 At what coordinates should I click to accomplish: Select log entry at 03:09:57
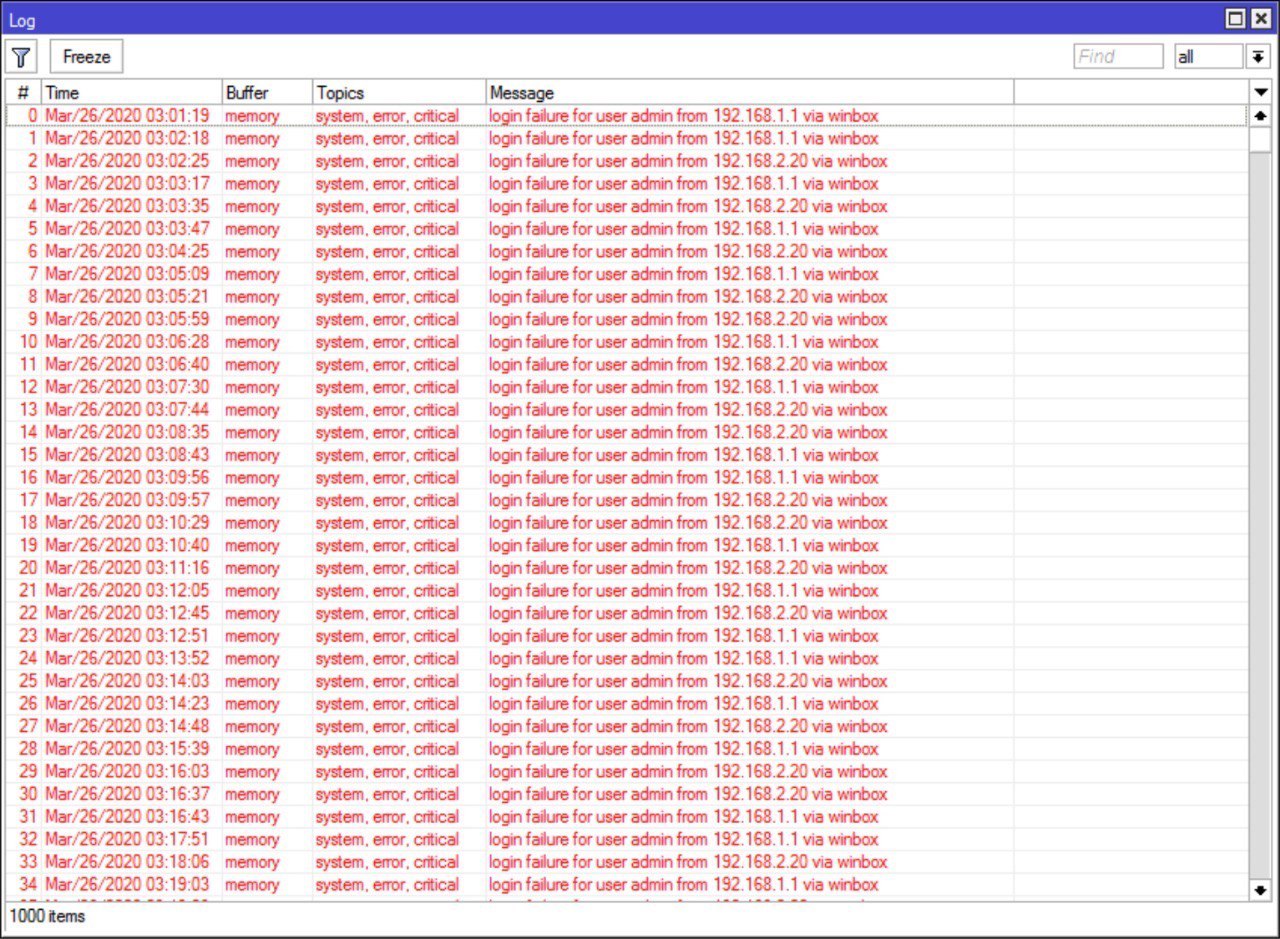[x=627, y=500]
